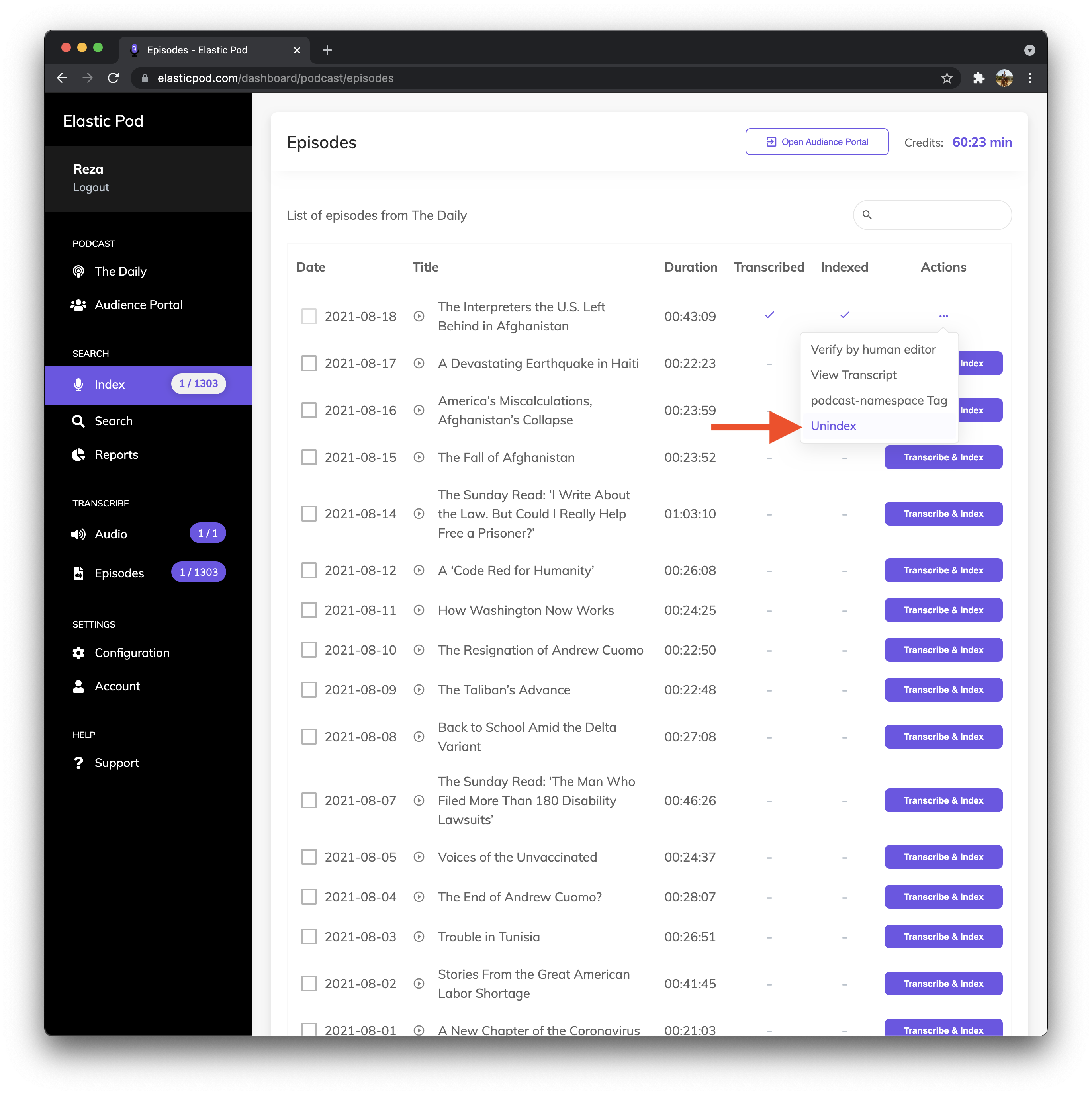Tick checkbox for 2021-08-02 episode
The height and width of the screenshot is (1095, 1092).
(x=309, y=984)
